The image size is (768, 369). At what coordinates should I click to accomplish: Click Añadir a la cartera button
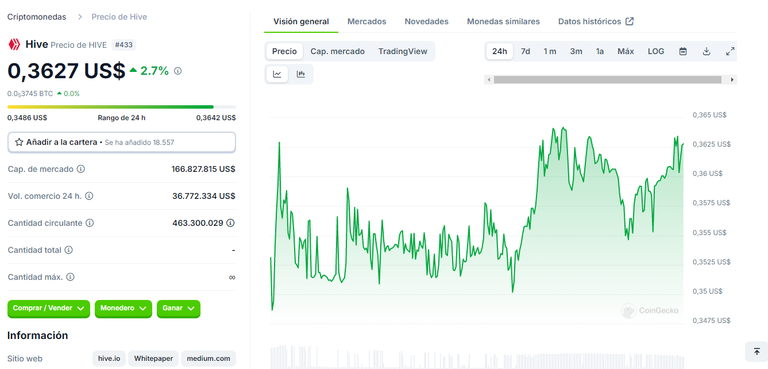coord(121,142)
